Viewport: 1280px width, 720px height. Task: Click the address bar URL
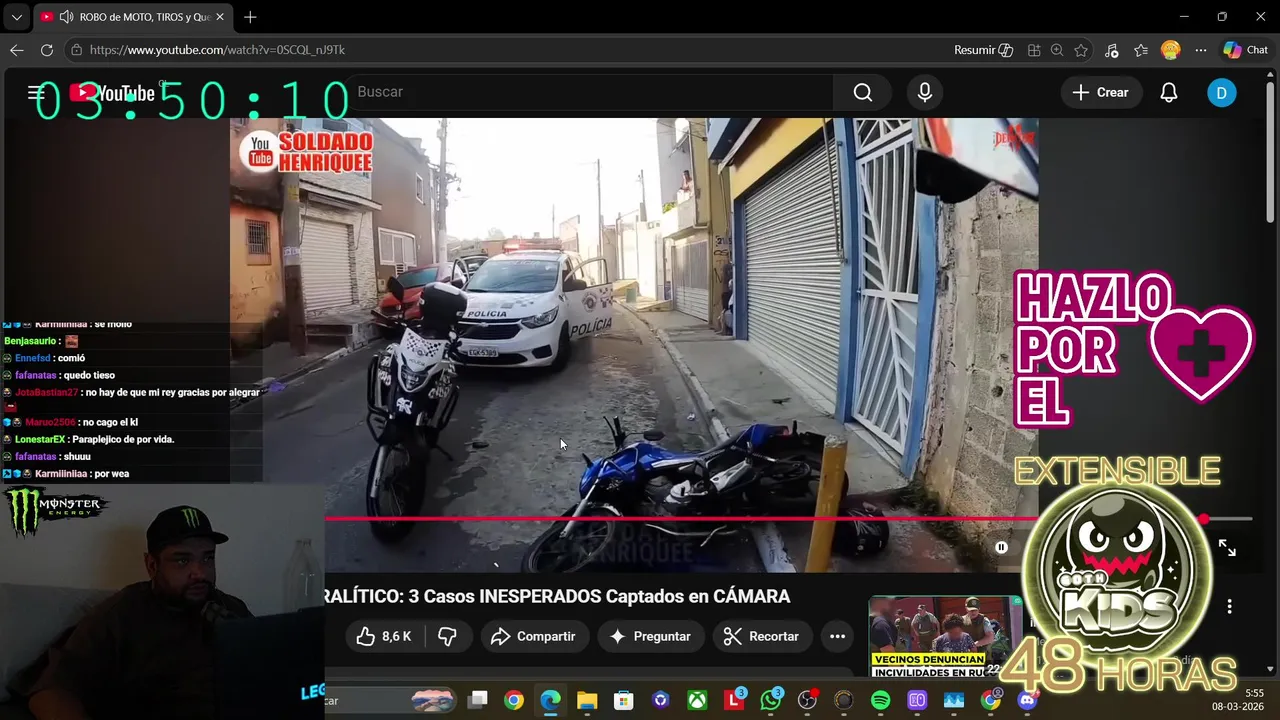(x=217, y=50)
